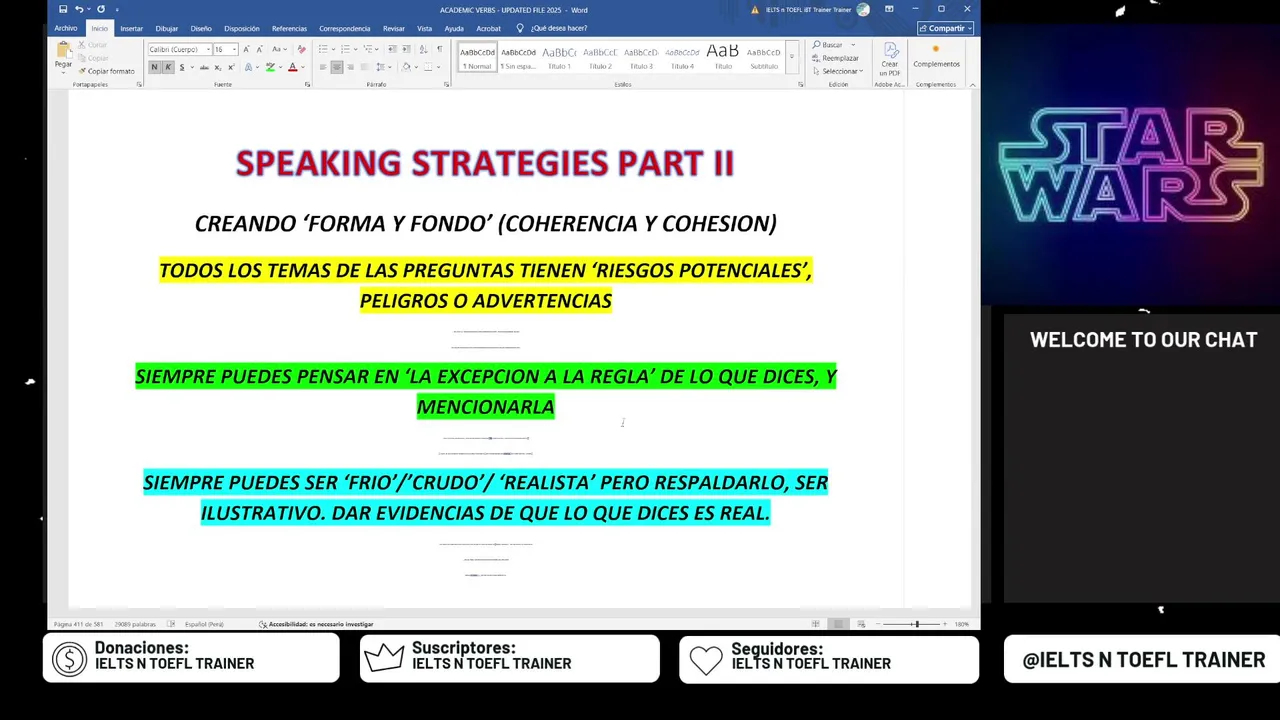
Task: Toggle show paragraph marks pilcrow
Action: point(439,49)
